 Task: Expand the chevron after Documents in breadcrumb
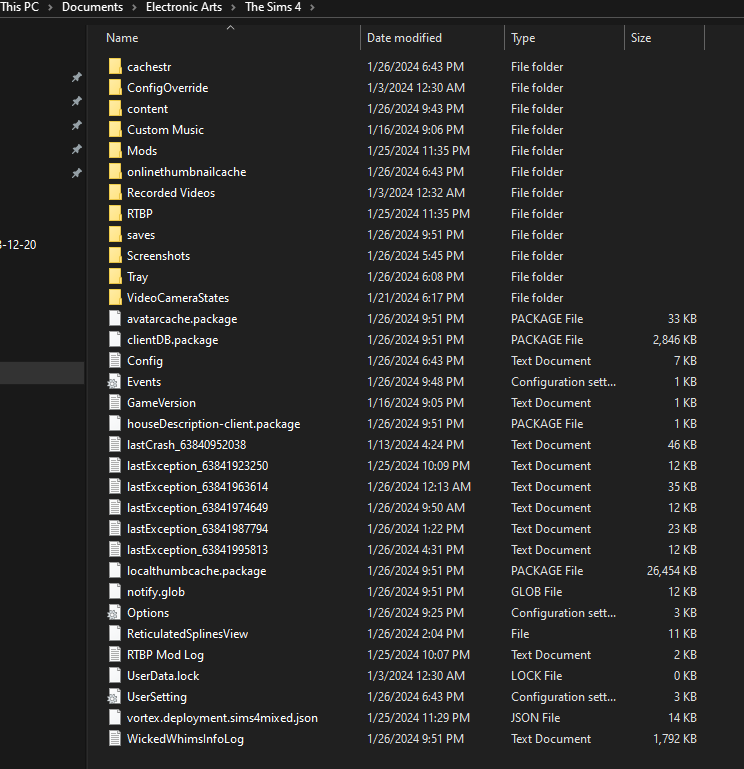point(134,7)
